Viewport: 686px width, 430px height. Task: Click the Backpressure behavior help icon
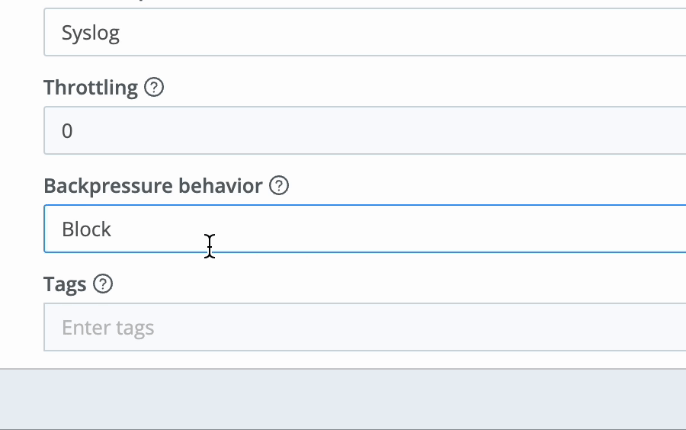click(x=279, y=185)
